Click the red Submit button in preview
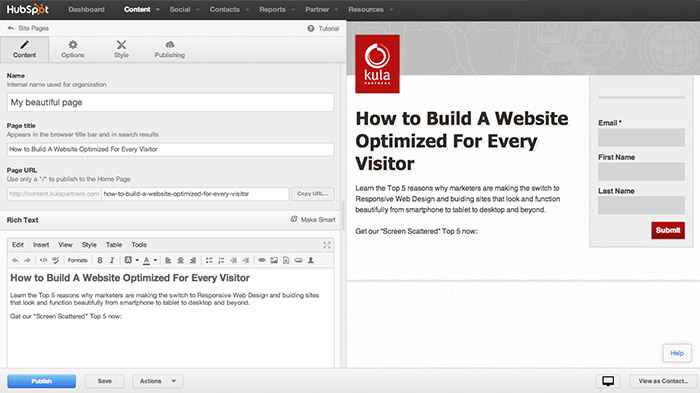The height and width of the screenshot is (393, 700). tap(668, 230)
